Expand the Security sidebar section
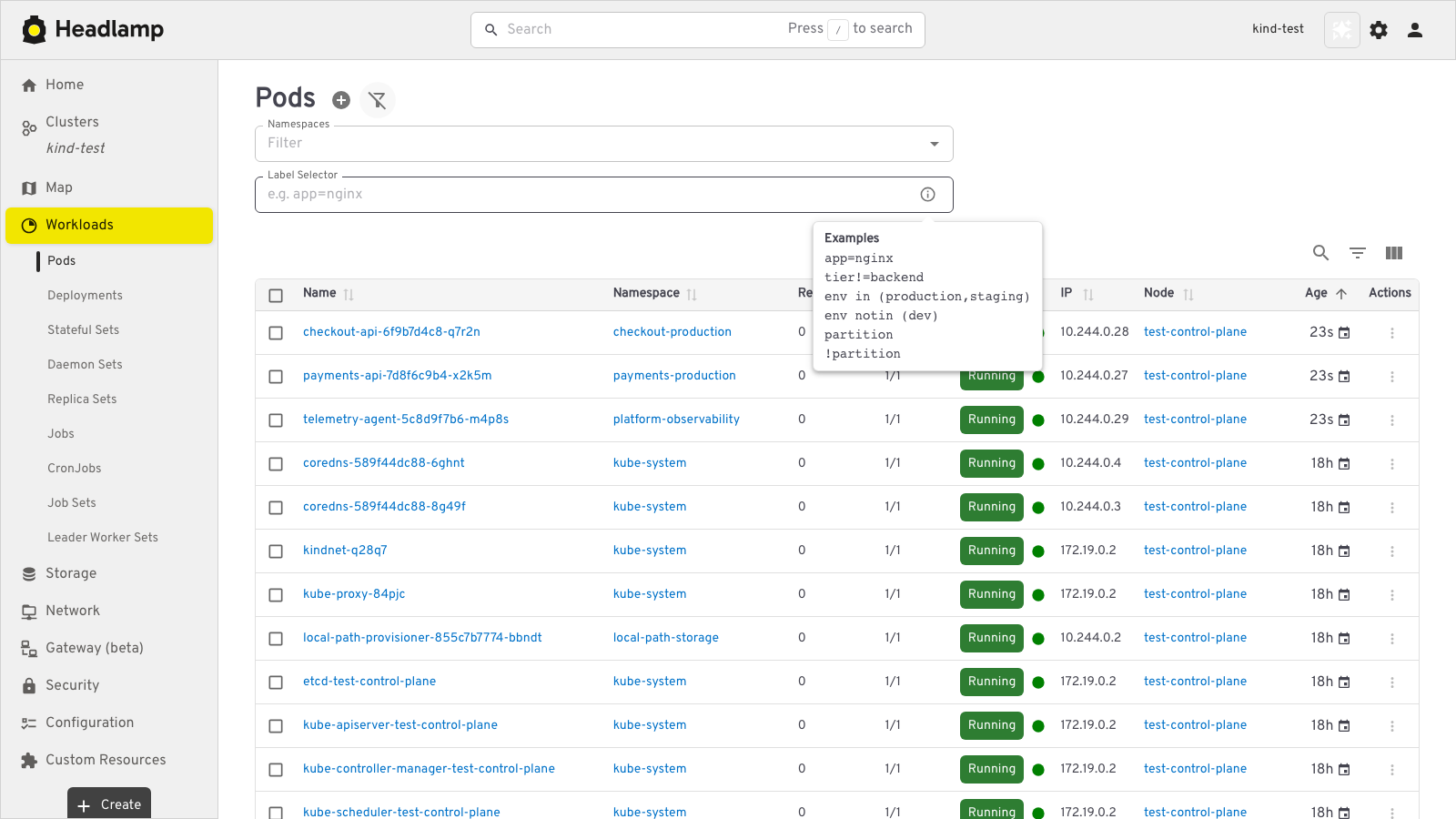1456x819 pixels. tap(109, 685)
